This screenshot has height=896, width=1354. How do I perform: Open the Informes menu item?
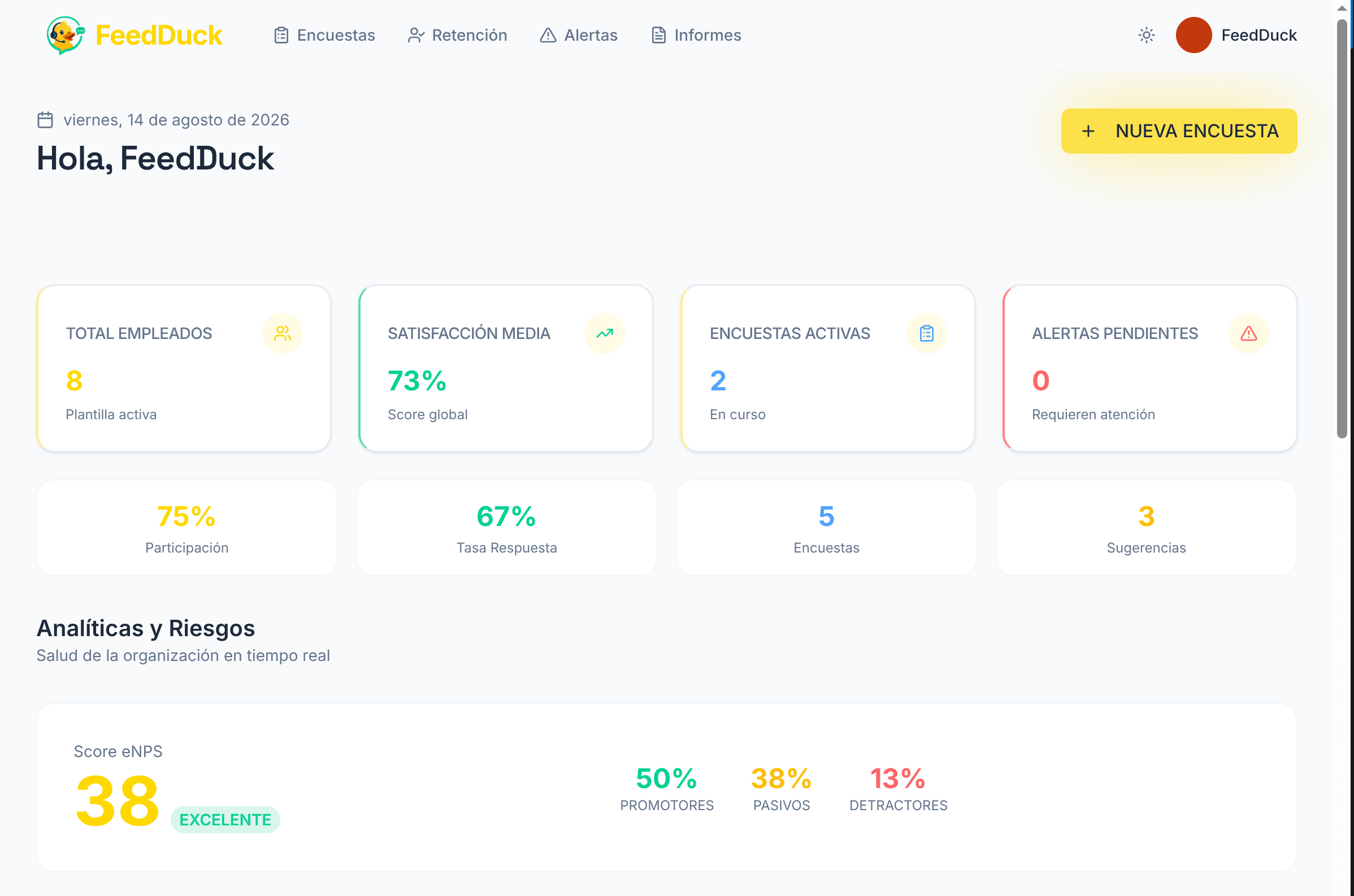tap(696, 36)
